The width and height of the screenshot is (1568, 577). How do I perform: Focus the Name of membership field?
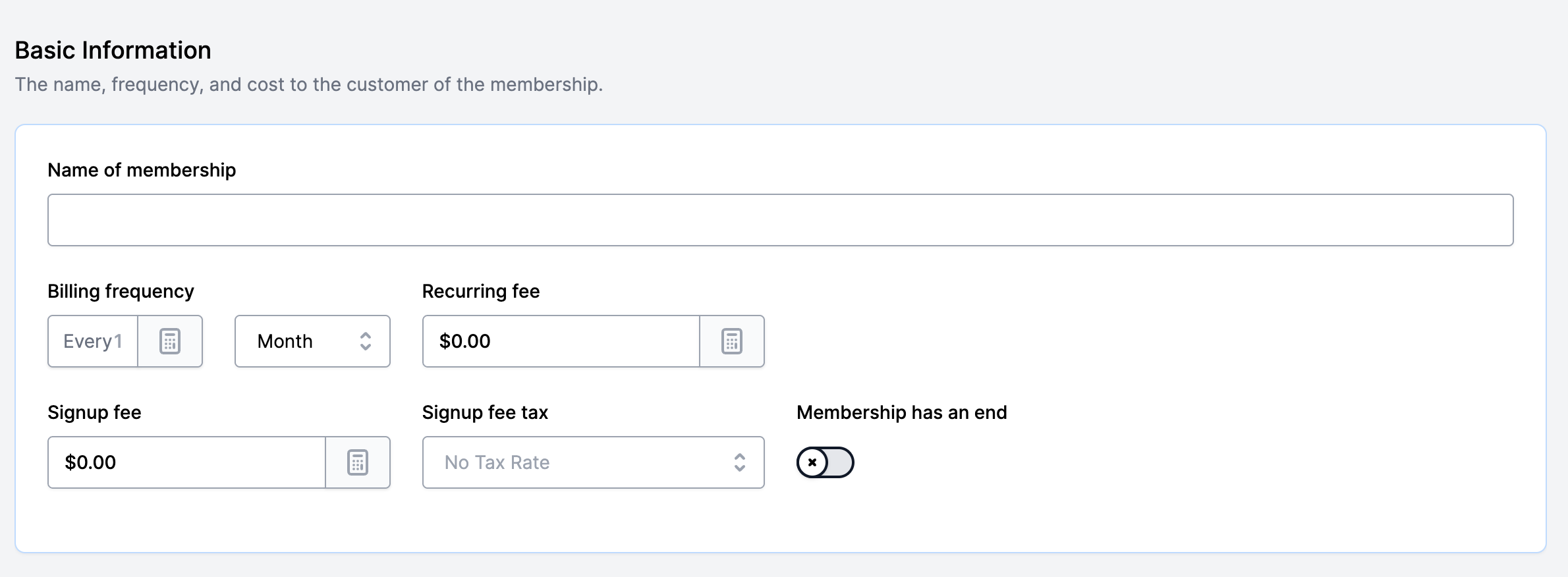(780, 220)
